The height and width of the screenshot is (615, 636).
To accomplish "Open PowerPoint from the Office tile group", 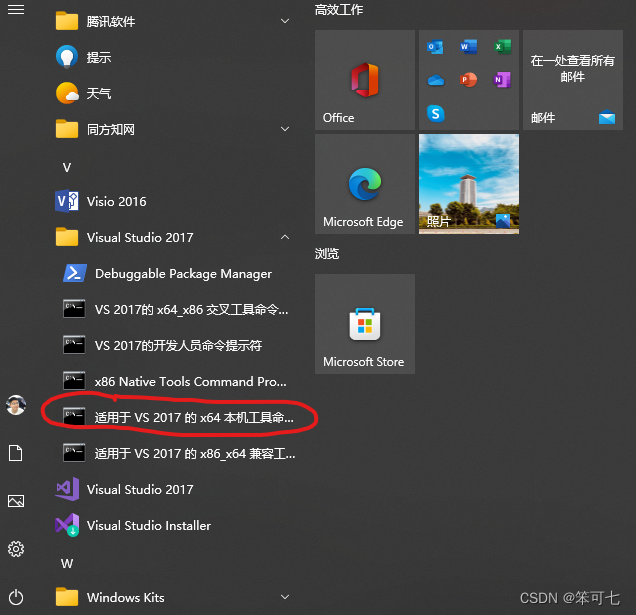I will 468,80.
